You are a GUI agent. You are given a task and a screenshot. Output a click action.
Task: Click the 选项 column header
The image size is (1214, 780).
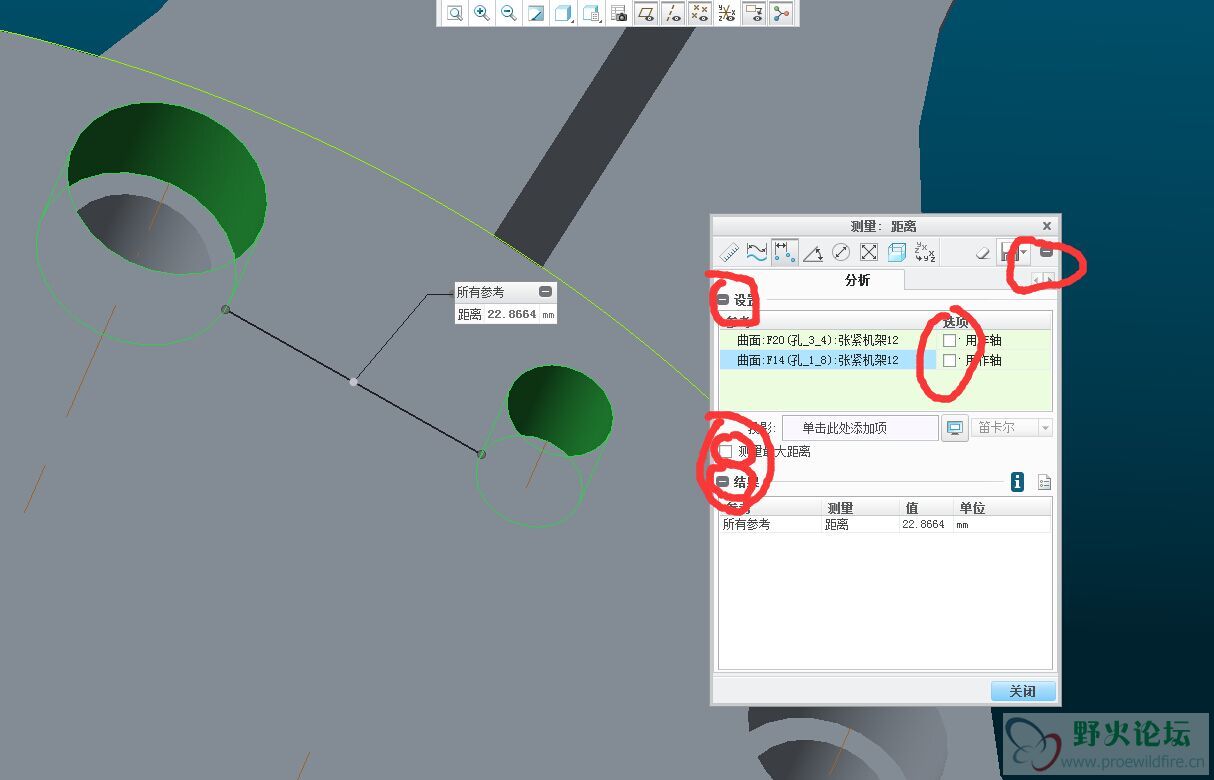click(995, 322)
